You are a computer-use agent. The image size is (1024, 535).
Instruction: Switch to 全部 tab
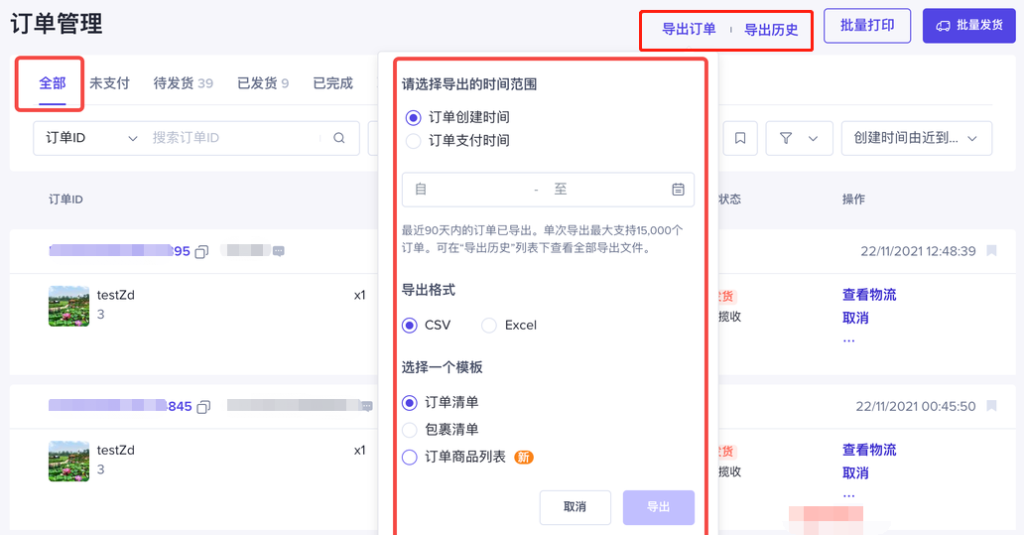52,84
